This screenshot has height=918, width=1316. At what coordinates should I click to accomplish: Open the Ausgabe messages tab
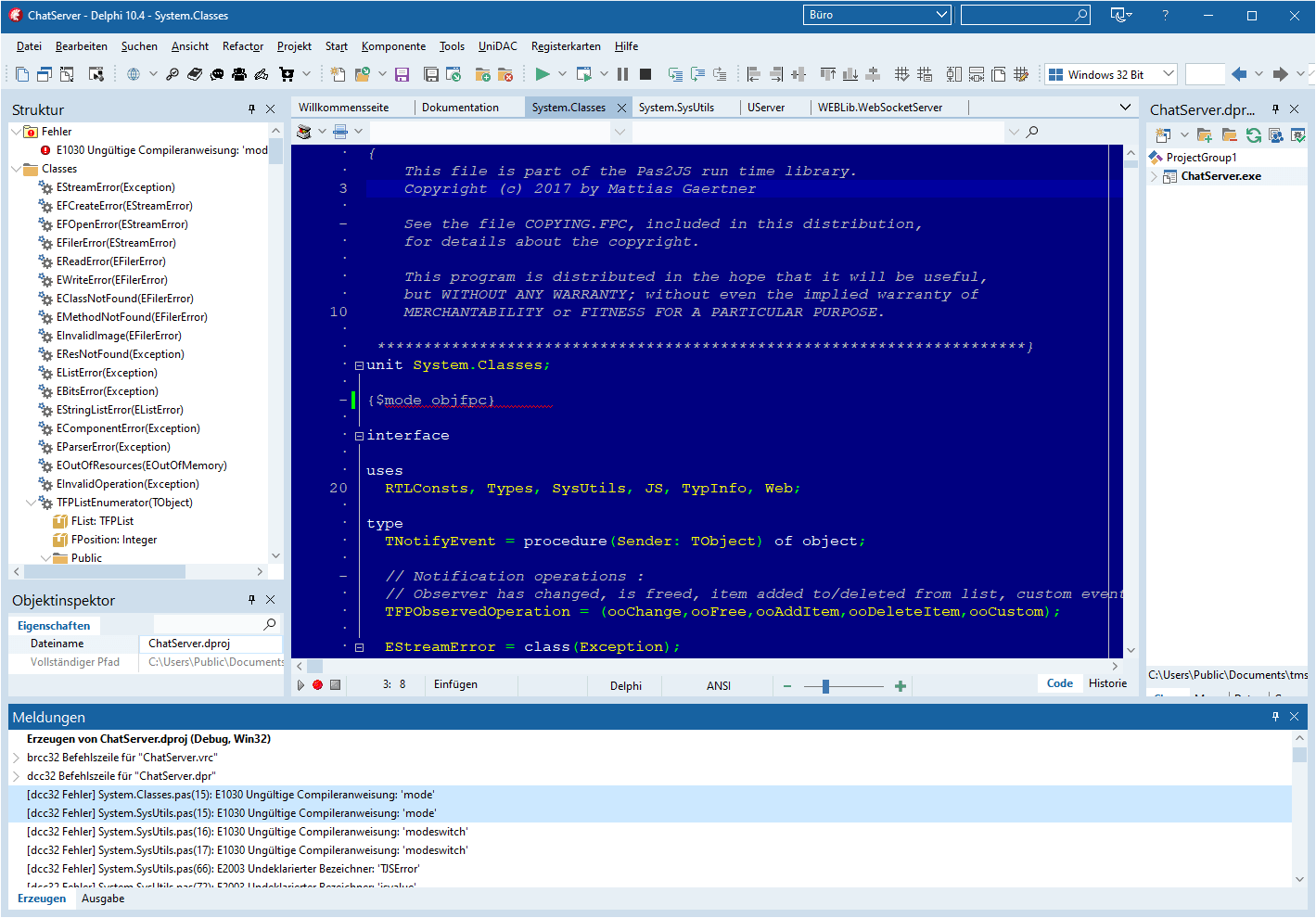click(103, 899)
